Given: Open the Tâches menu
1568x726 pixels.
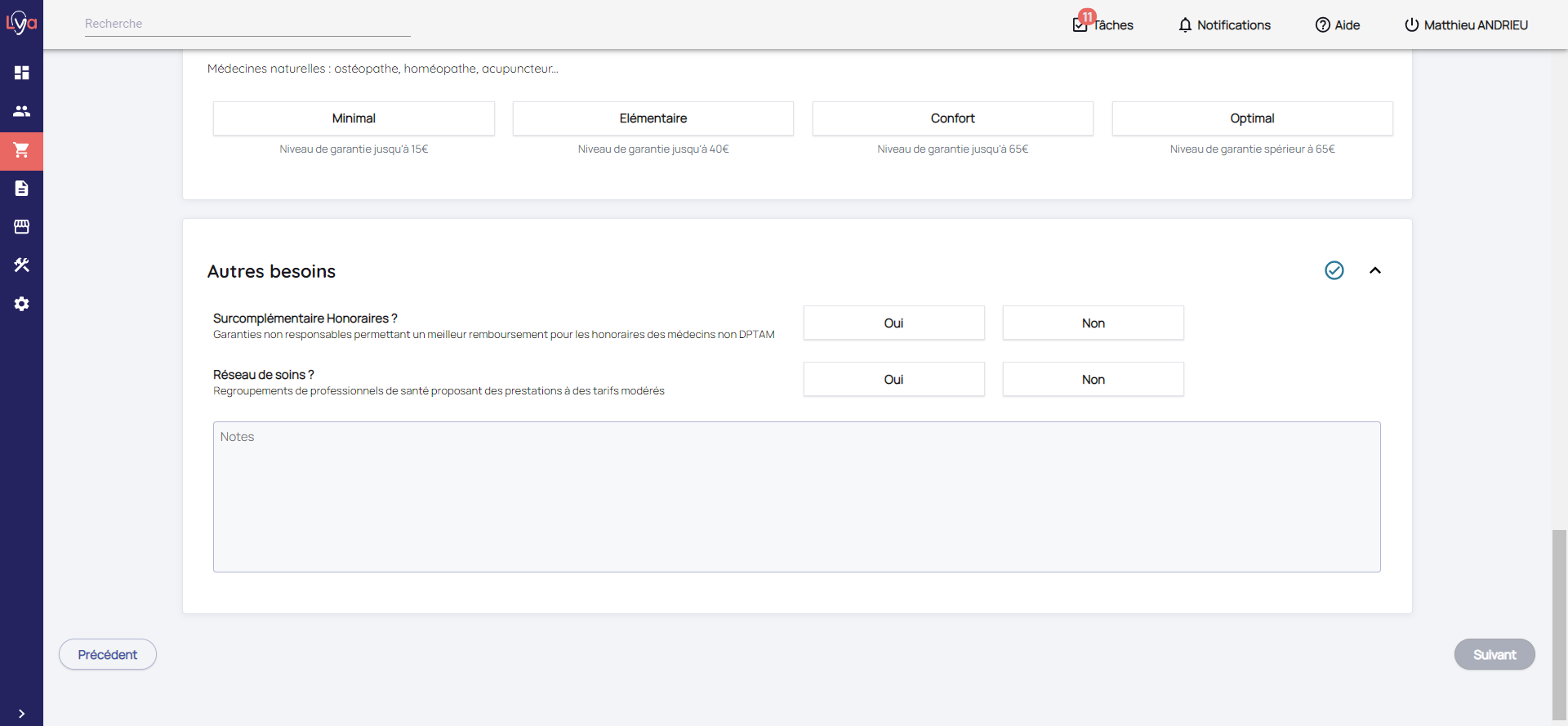Looking at the screenshot, I should coord(1103,25).
